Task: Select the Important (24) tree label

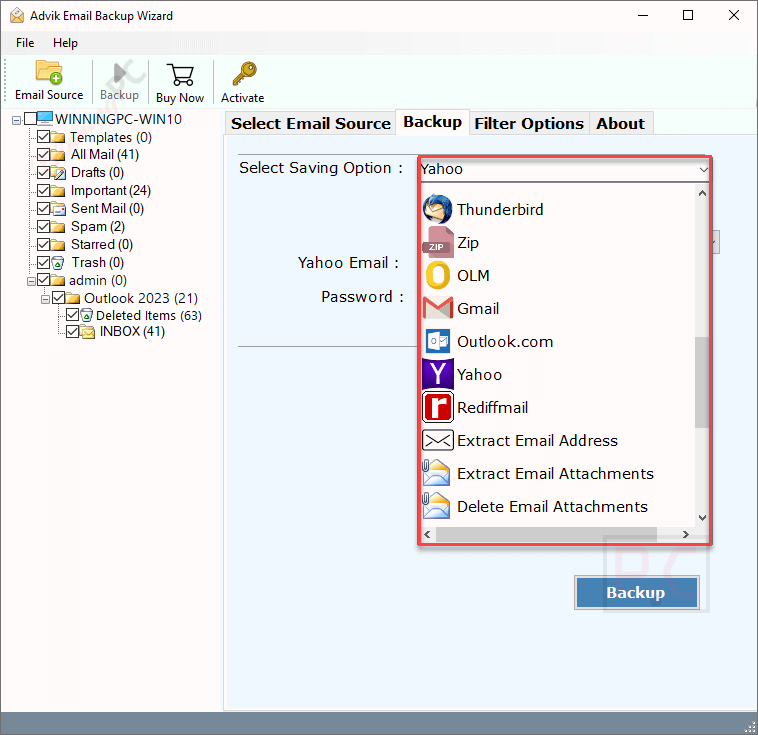Action: coord(111,191)
